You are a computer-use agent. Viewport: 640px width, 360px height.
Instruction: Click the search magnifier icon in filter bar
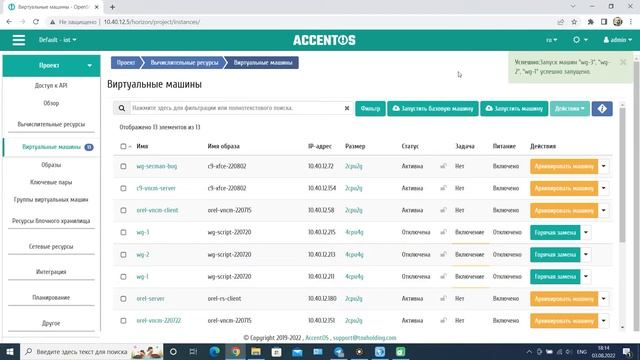(x=122, y=108)
